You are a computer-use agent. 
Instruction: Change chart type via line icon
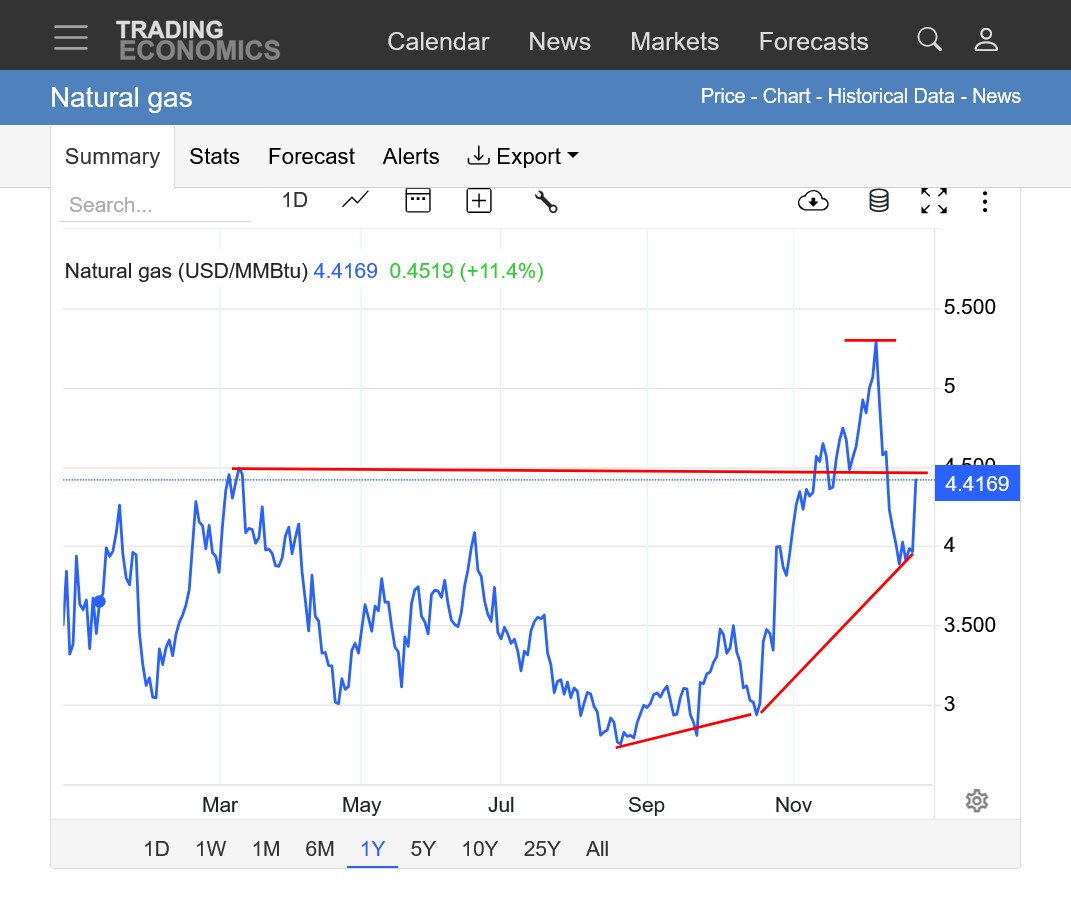tap(355, 200)
